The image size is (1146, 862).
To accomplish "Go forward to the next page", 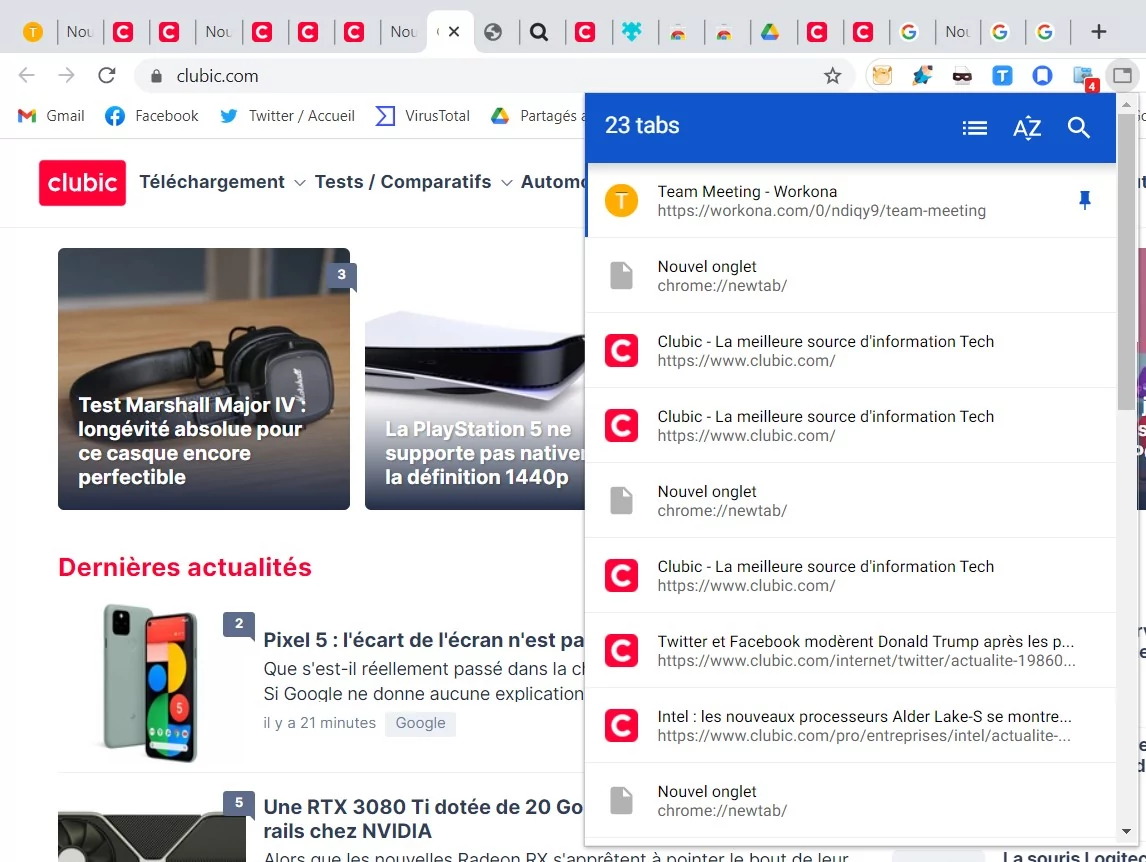I will tap(67, 75).
